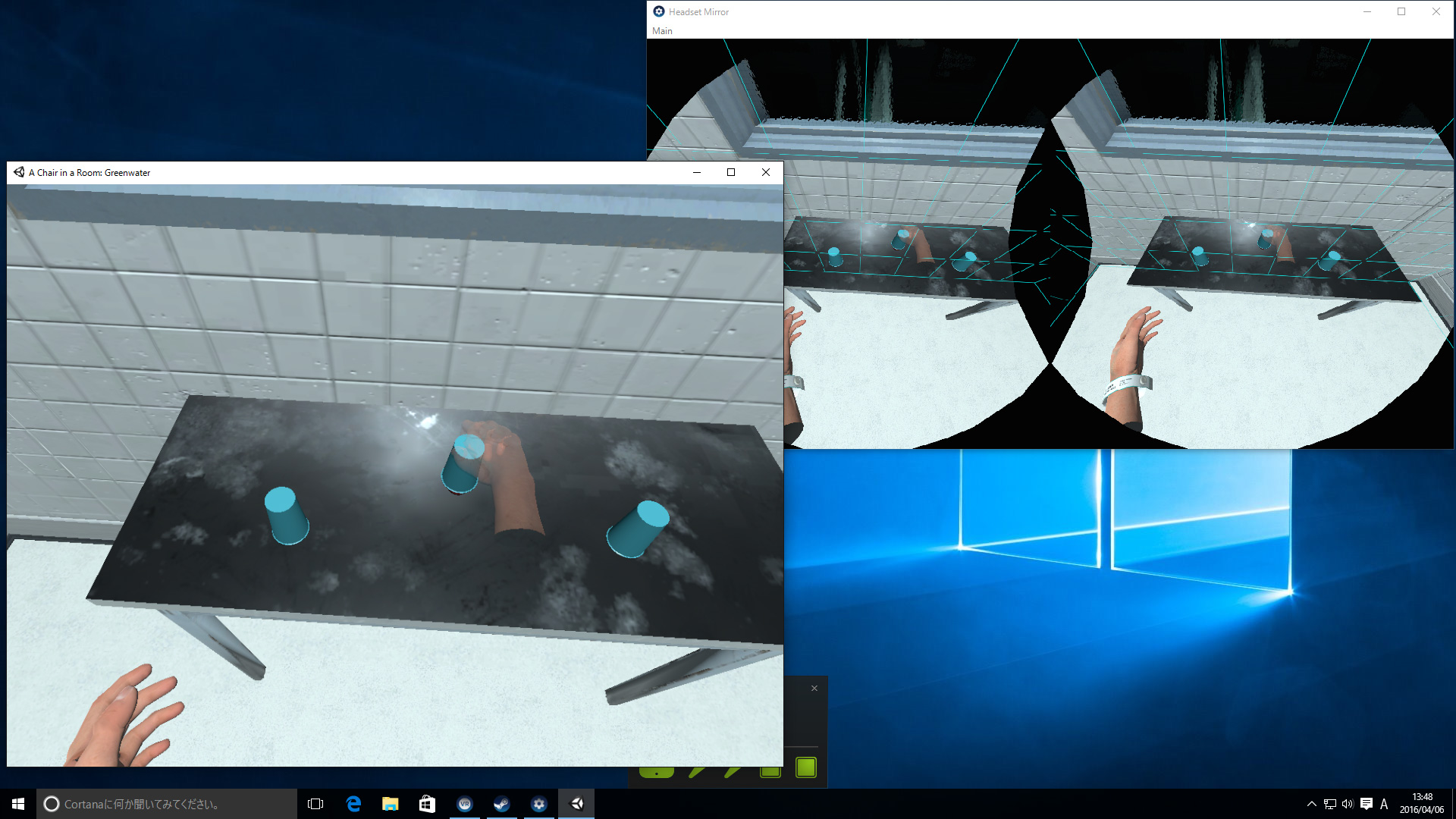The image size is (1456, 819).
Task: Open the Action Center notifications
Action: tap(1367, 804)
